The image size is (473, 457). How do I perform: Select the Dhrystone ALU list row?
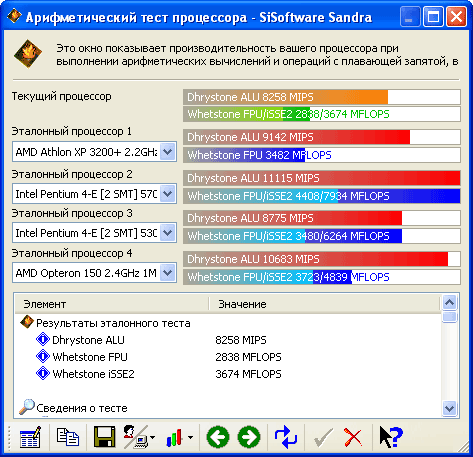pos(228,340)
